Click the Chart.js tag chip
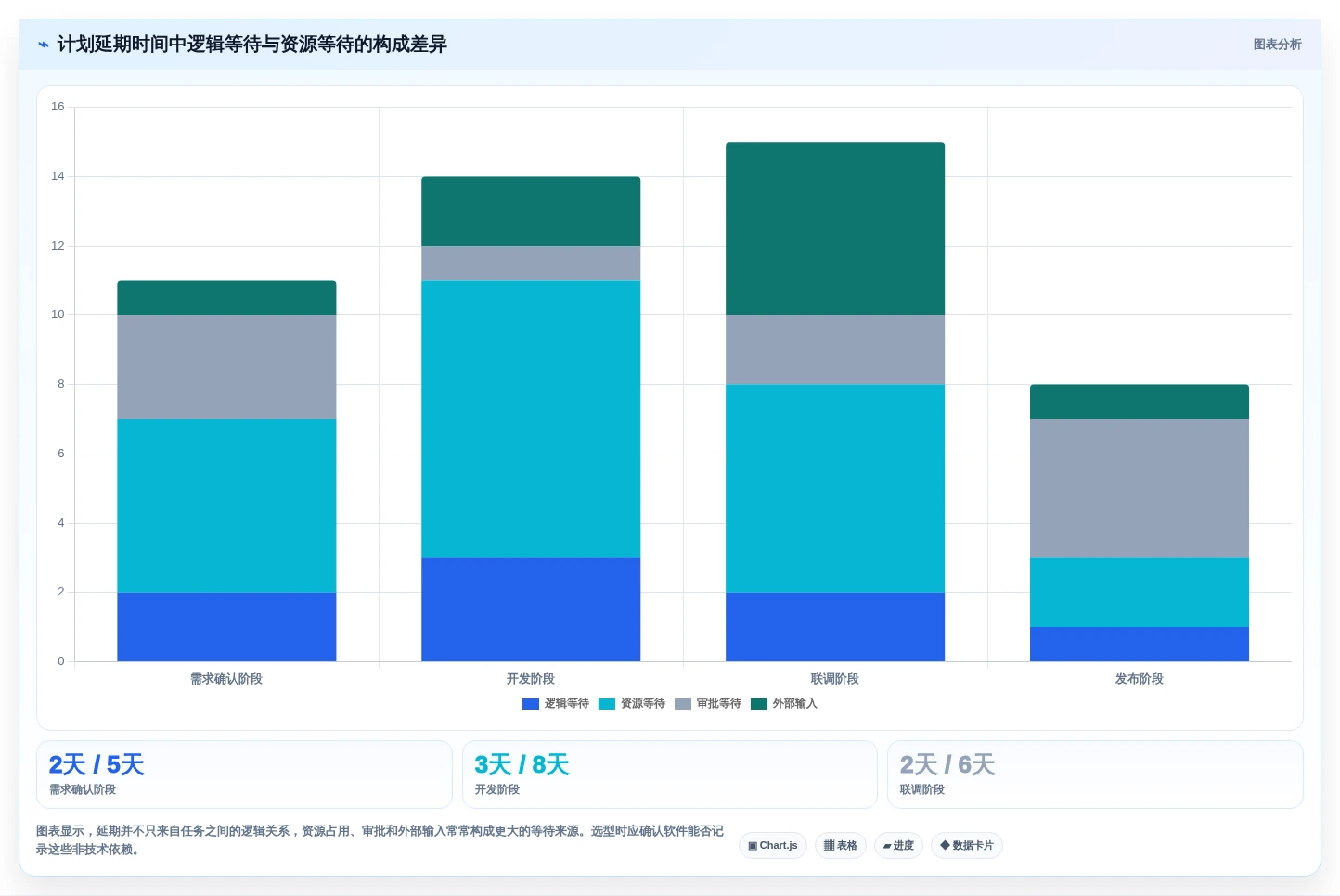 coord(773,846)
